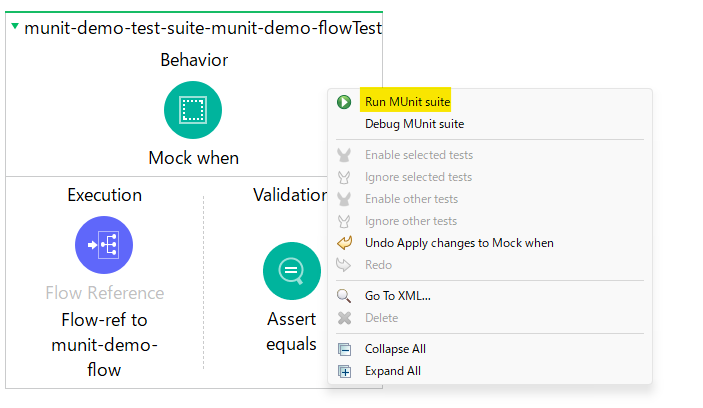
Task: Click the Go To XML magnifier icon
Action: pyautogui.click(x=344, y=296)
